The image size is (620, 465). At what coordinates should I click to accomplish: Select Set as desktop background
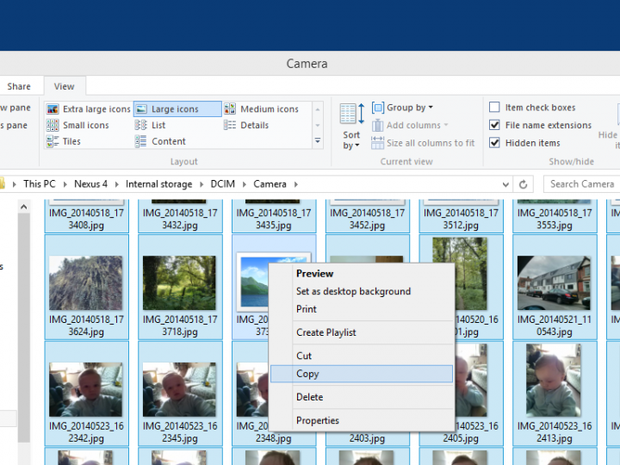(x=362, y=291)
